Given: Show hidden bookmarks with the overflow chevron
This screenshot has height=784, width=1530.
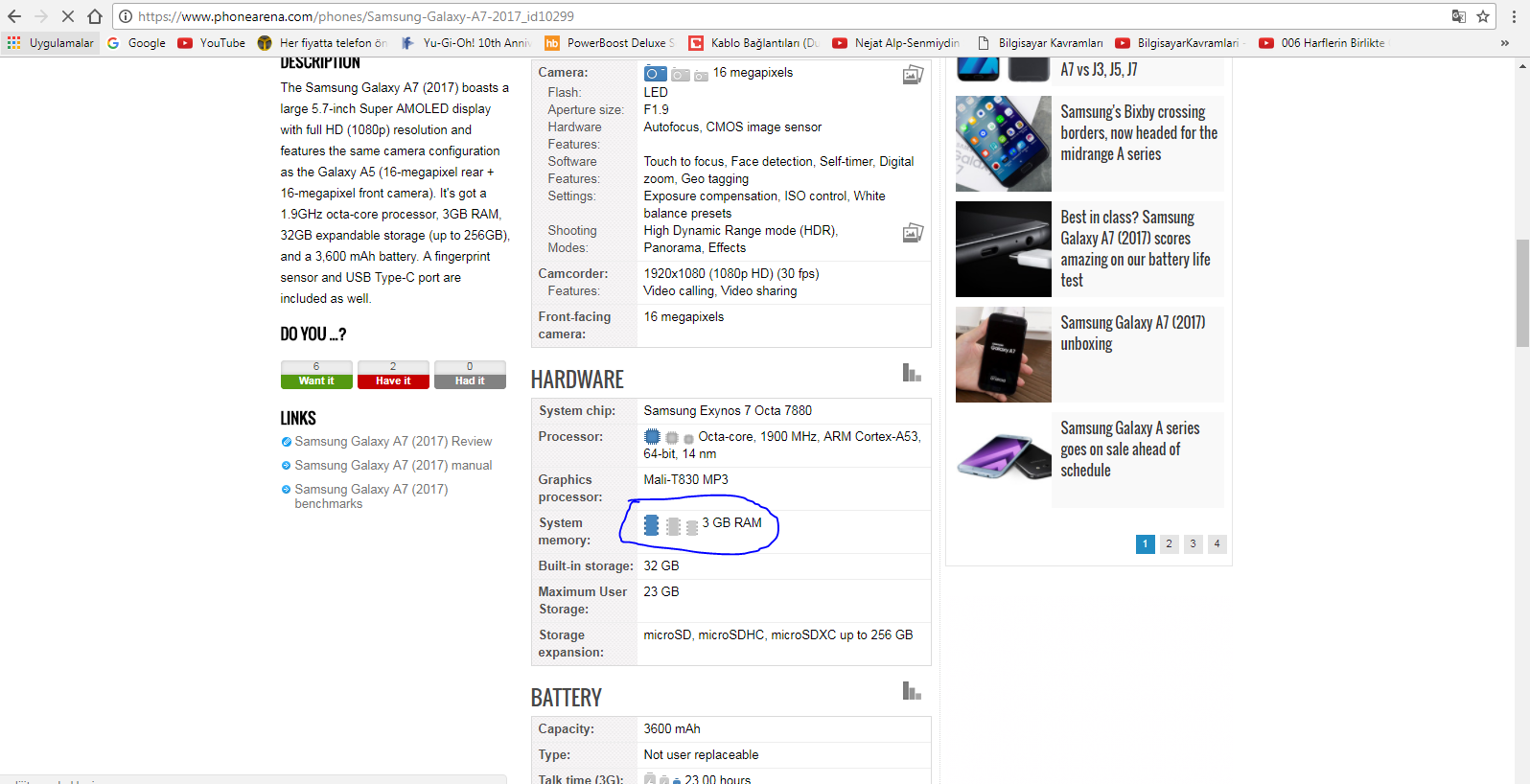Looking at the screenshot, I should click(x=1505, y=43).
